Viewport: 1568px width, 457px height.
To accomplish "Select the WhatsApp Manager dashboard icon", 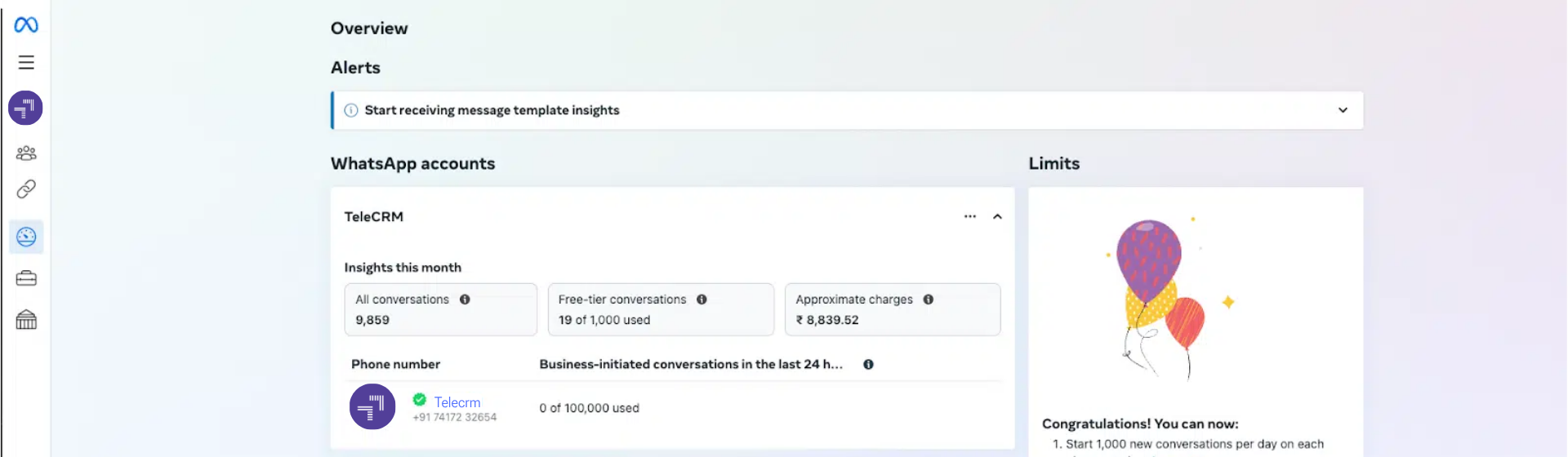I will pos(26,237).
